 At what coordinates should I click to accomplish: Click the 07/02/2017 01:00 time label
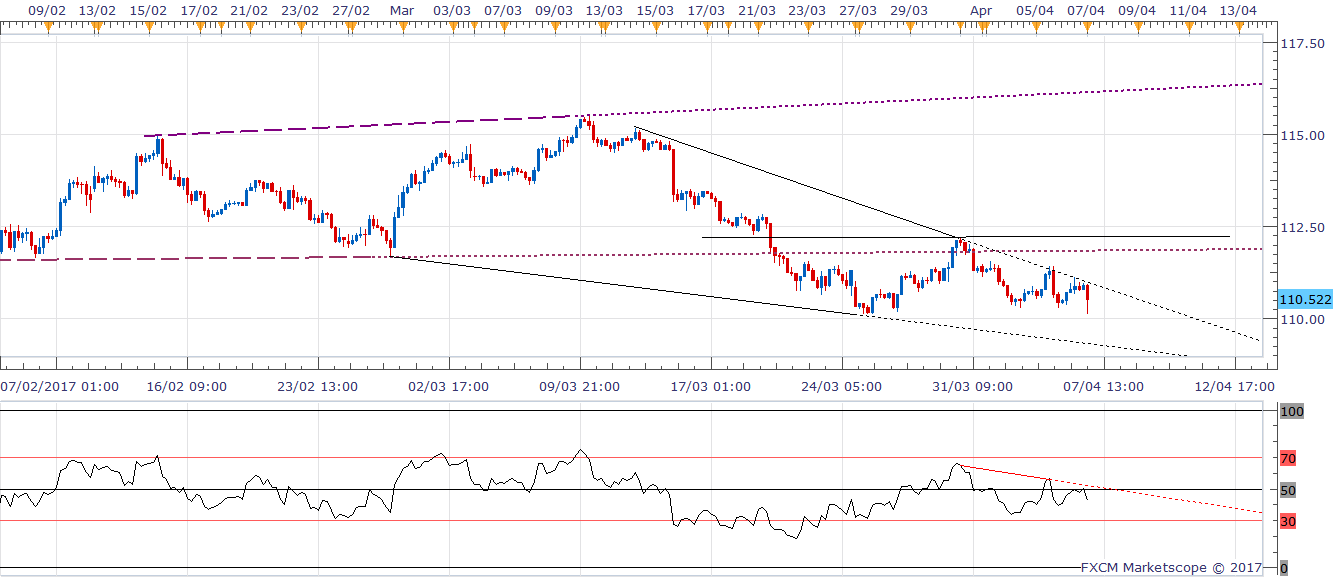60,386
